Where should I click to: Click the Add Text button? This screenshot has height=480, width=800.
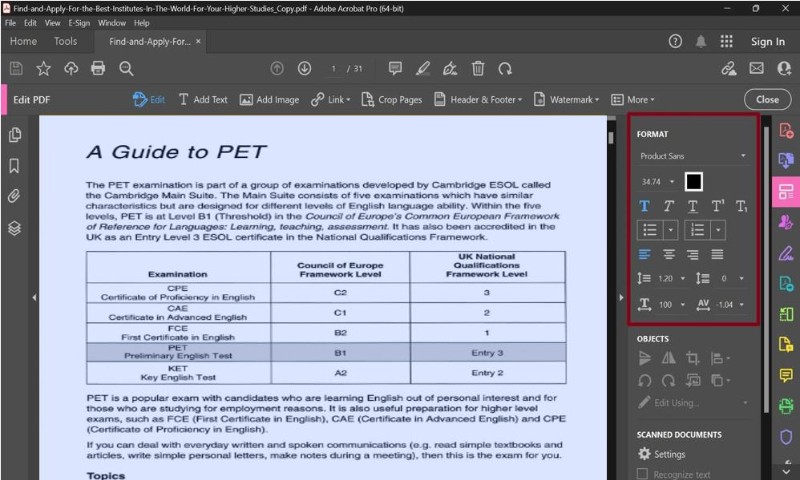click(x=203, y=99)
